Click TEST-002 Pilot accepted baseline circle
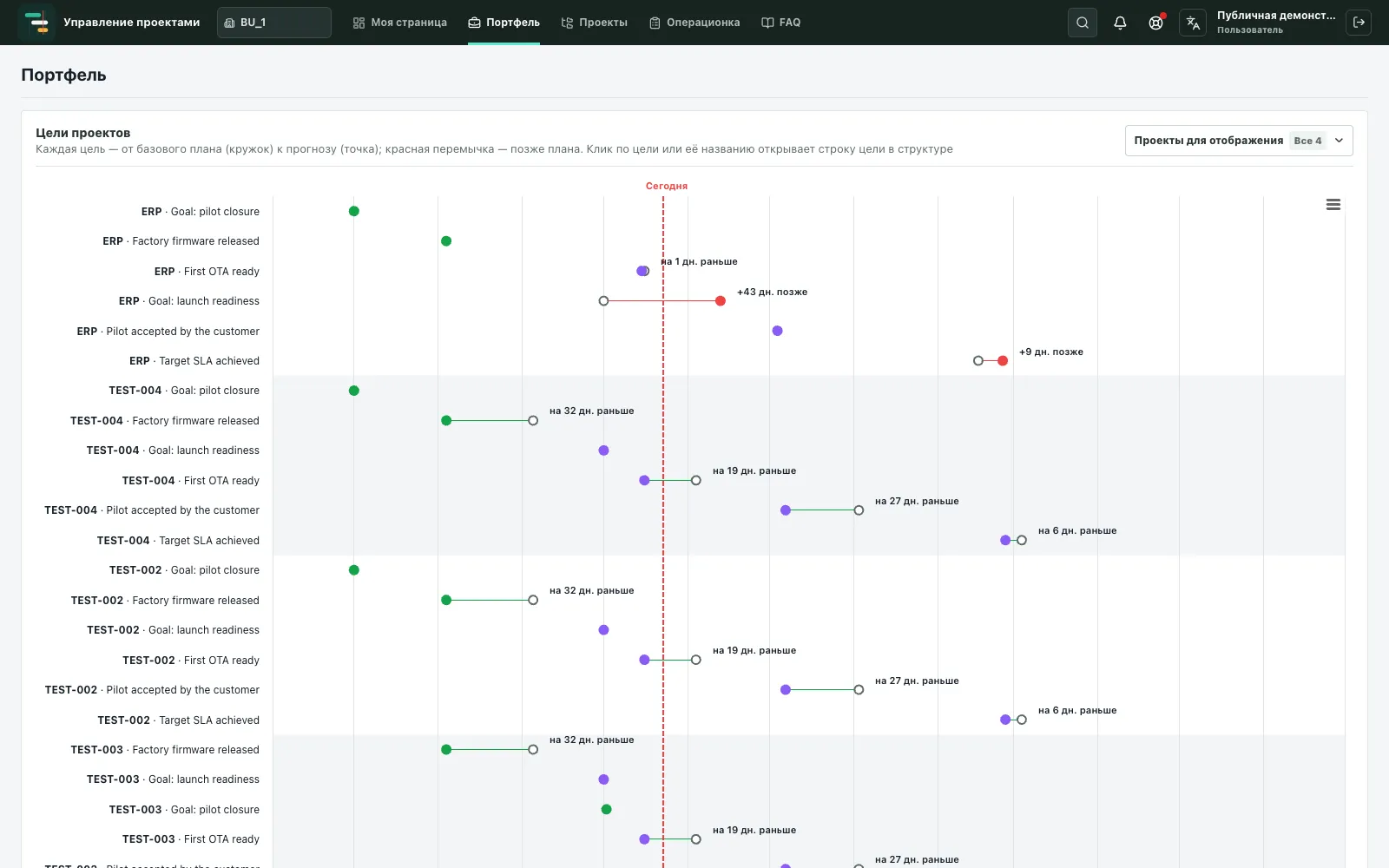Viewport: 1389px width, 868px height. [859, 690]
